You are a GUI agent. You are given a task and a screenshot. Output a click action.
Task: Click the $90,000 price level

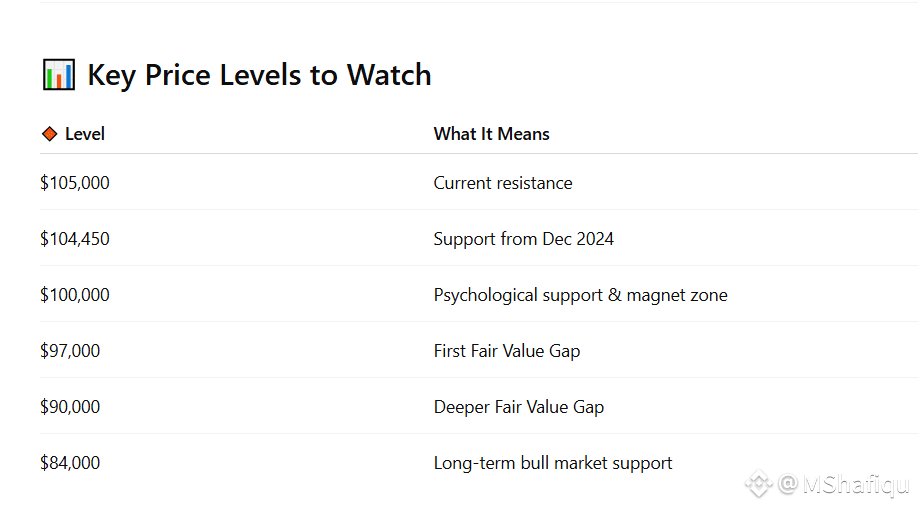point(70,407)
